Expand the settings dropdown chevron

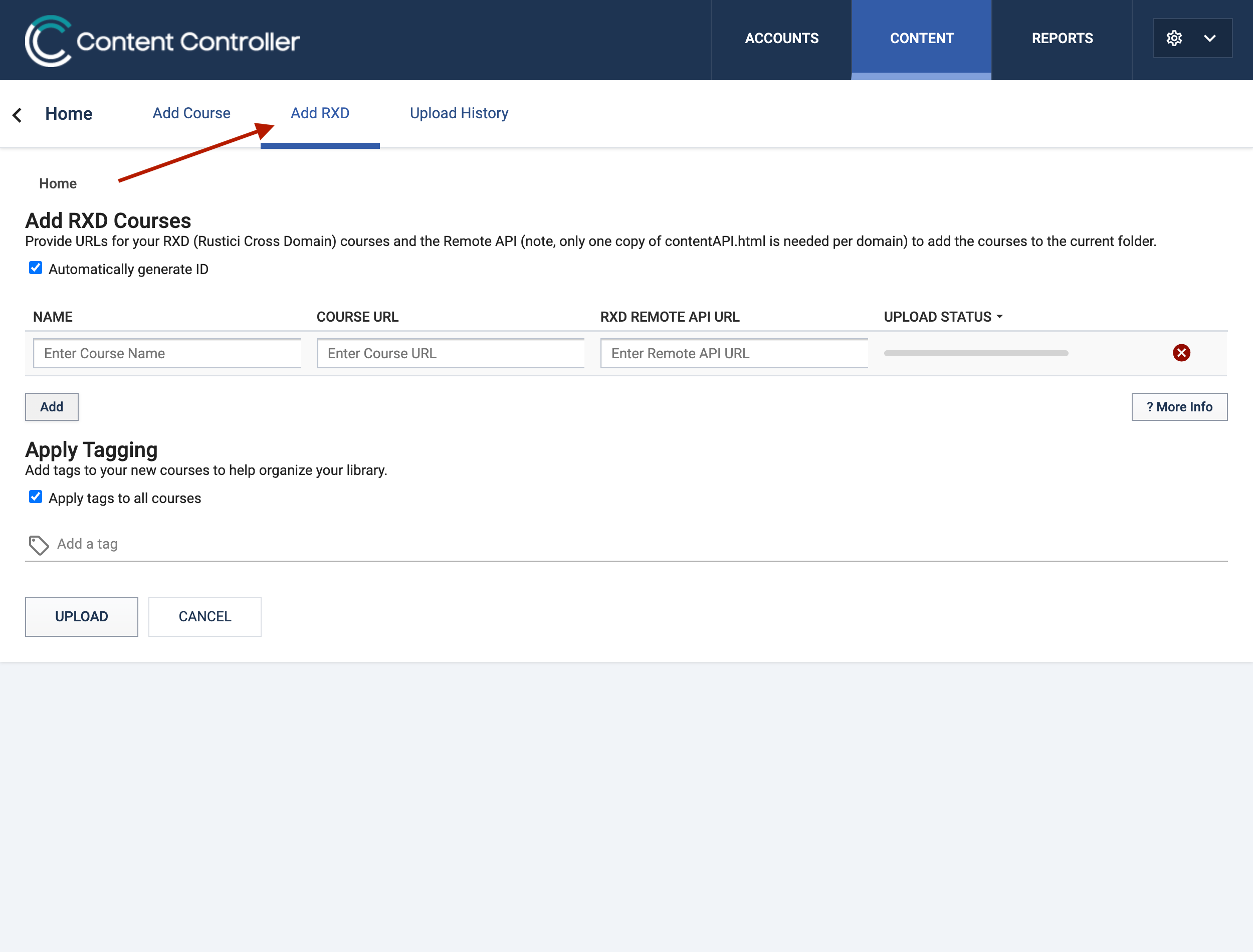(1210, 39)
